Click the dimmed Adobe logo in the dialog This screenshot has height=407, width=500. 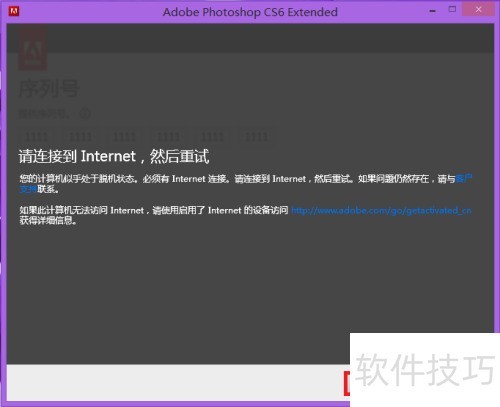[x=32, y=49]
